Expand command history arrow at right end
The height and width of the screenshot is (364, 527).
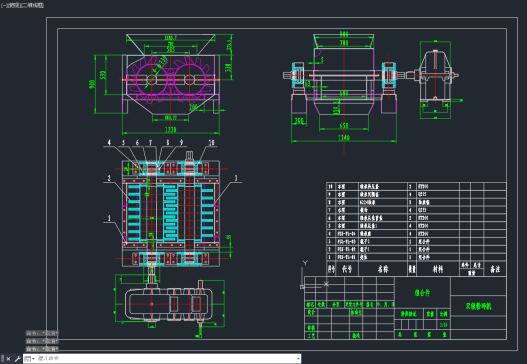click(298, 359)
